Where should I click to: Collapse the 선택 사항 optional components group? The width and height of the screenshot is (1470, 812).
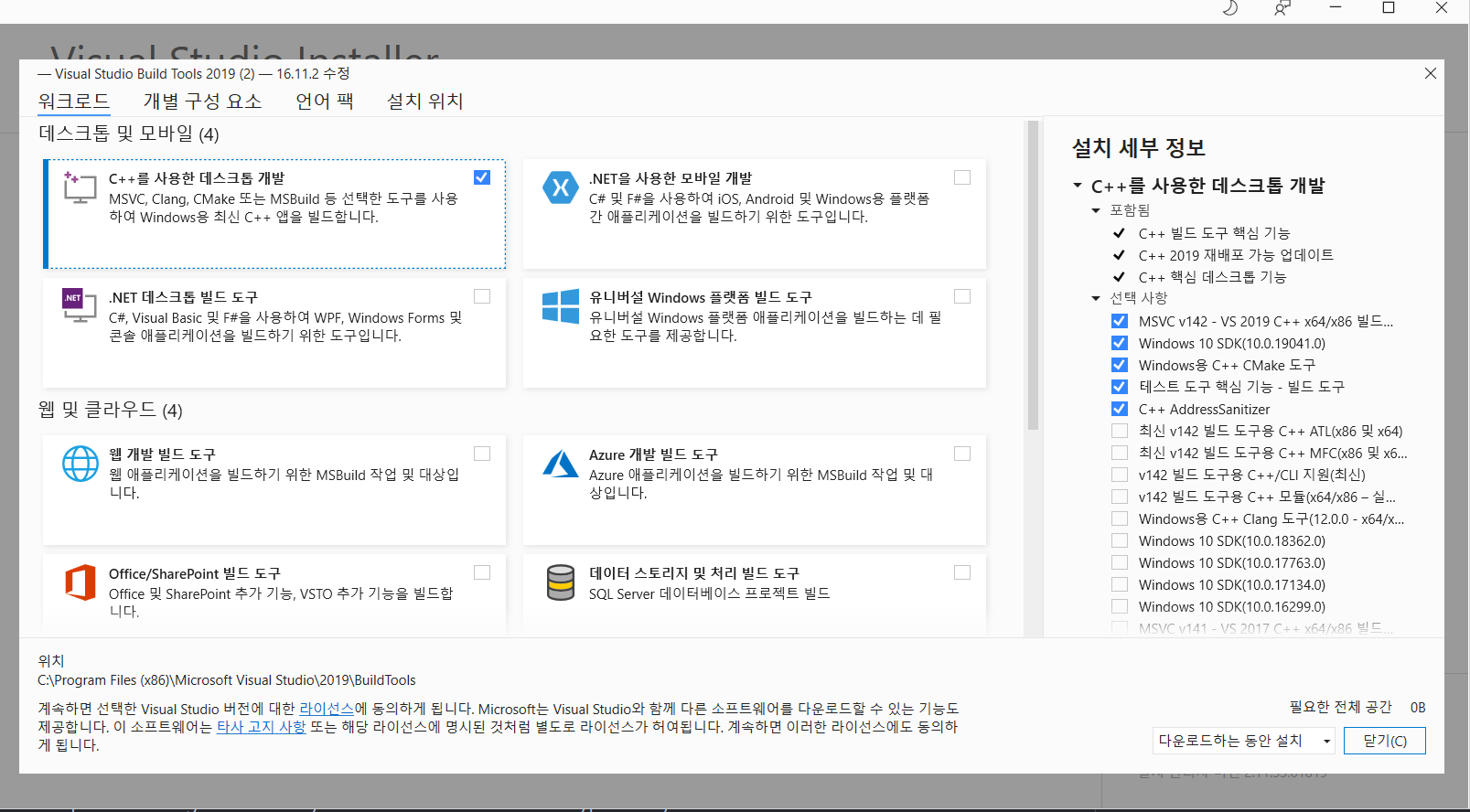click(x=1096, y=298)
